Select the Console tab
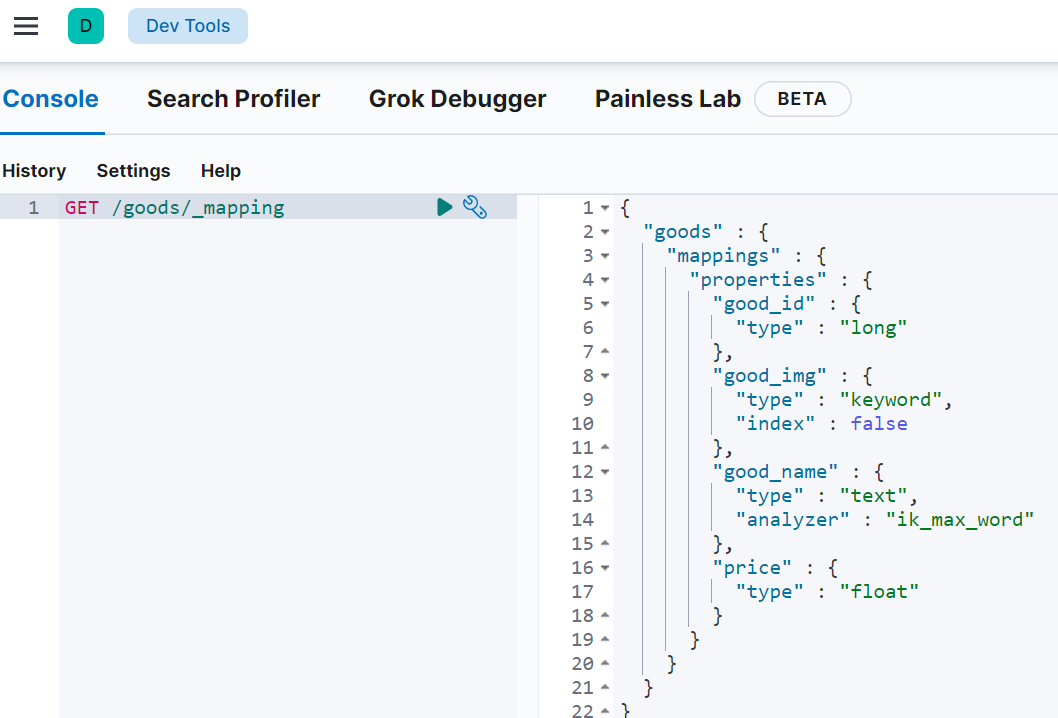This screenshot has width=1058, height=718. point(51,99)
